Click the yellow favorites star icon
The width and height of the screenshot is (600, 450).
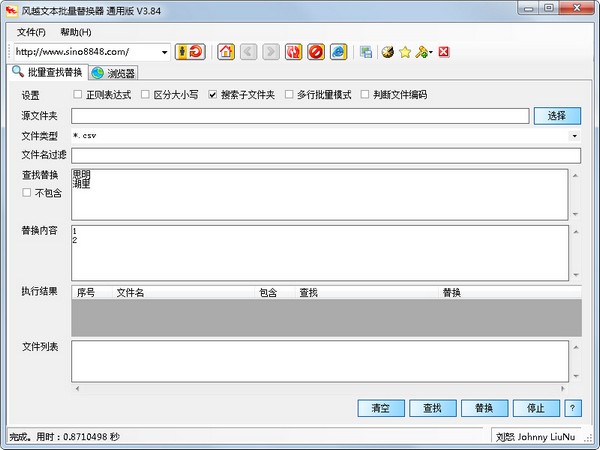[x=405, y=51]
